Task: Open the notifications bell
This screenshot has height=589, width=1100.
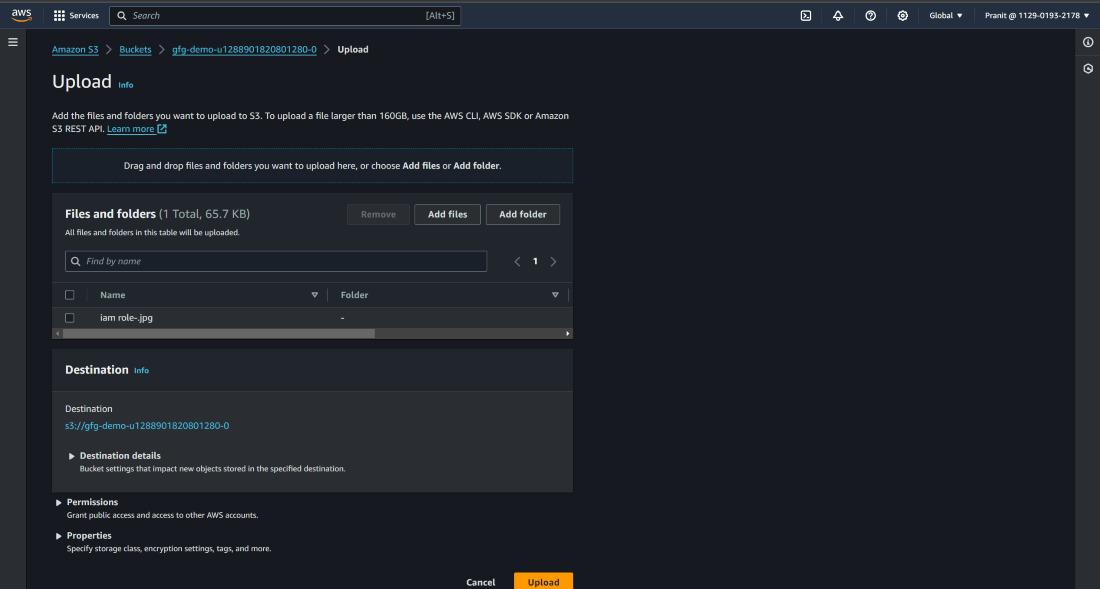Action: tap(838, 15)
